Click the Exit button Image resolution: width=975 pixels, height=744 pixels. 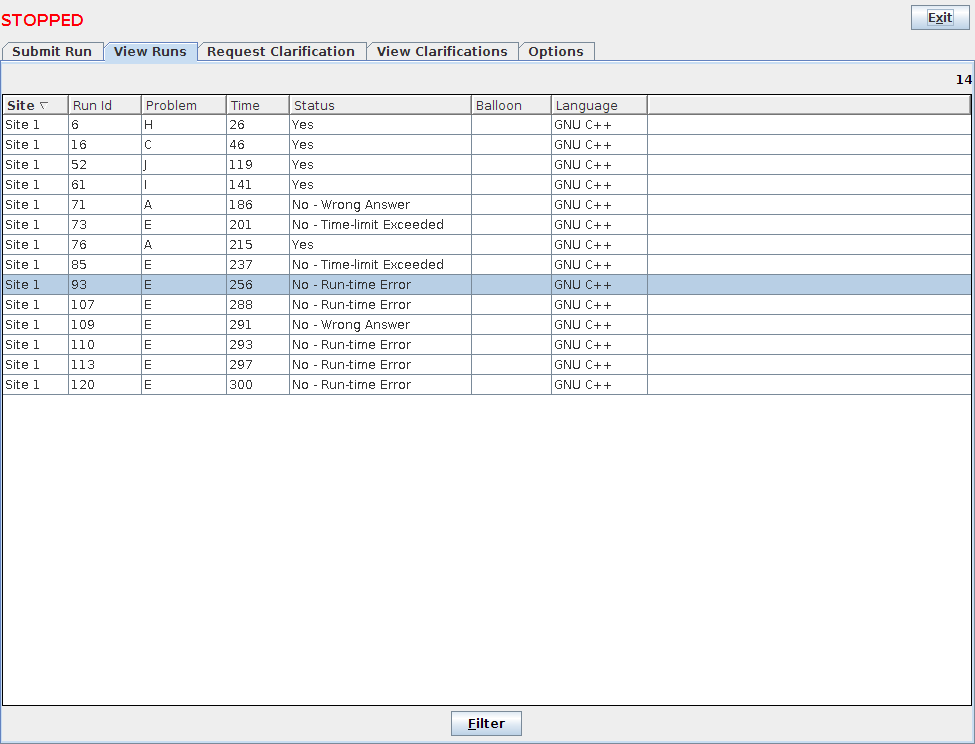(x=939, y=18)
